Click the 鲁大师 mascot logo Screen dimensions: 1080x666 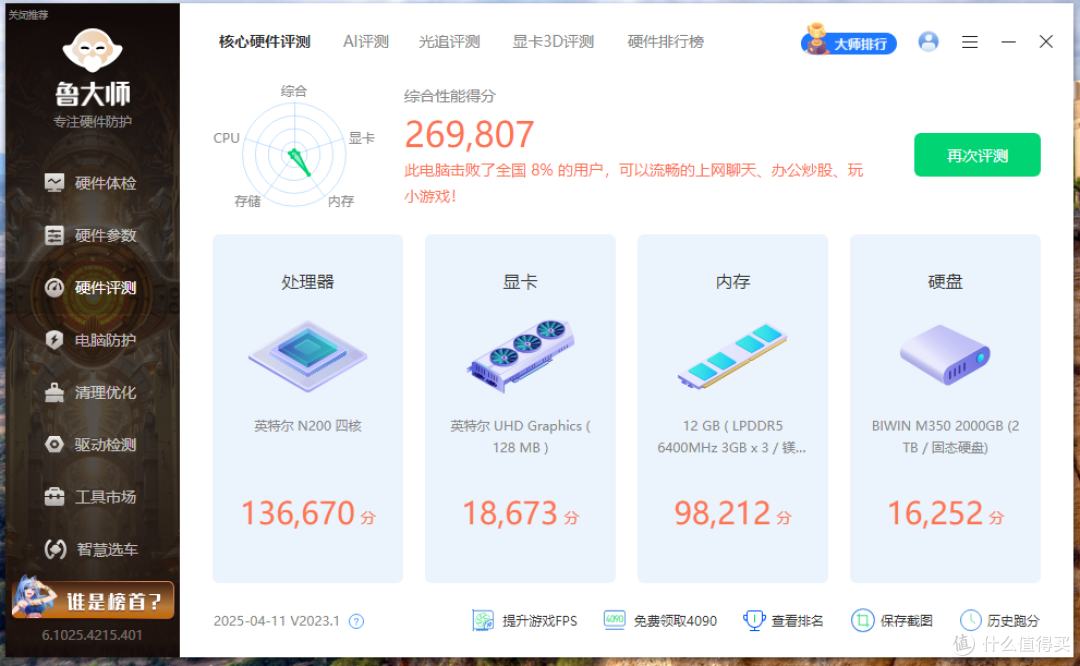coord(92,50)
